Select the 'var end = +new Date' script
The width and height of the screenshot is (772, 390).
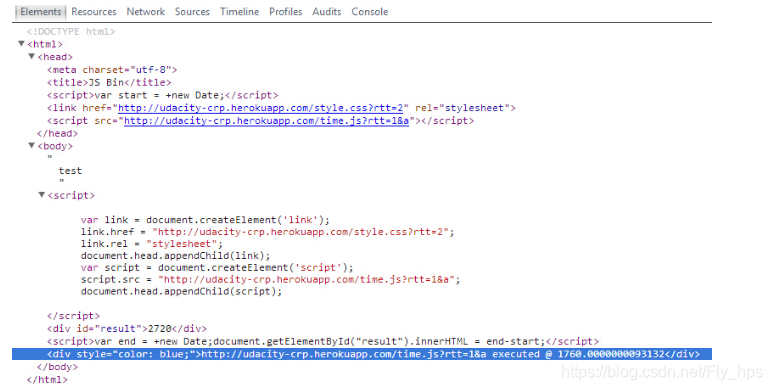(x=323, y=341)
